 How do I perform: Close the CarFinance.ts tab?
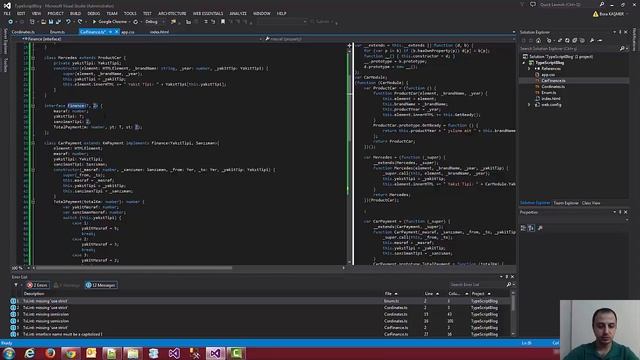coord(116,32)
